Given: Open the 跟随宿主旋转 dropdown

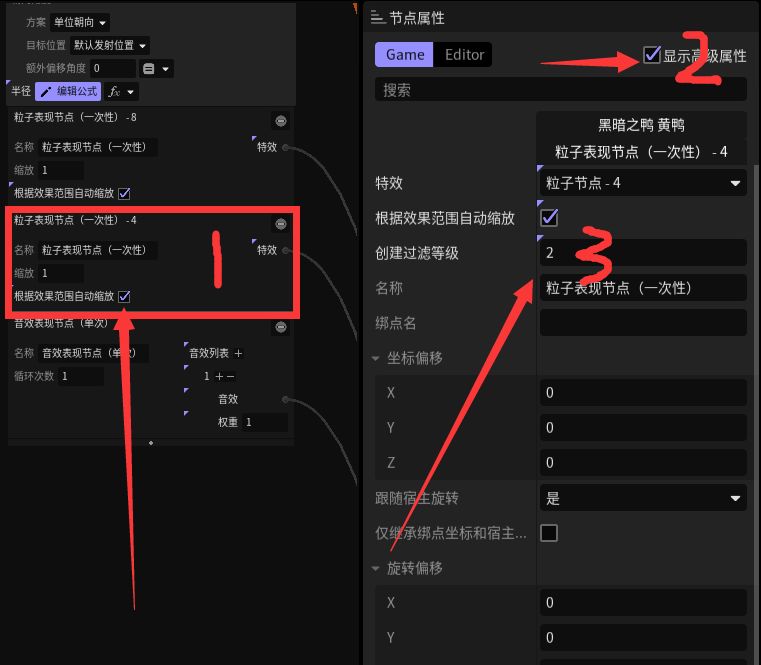Looking at the screenshot, I should [643, 498].
